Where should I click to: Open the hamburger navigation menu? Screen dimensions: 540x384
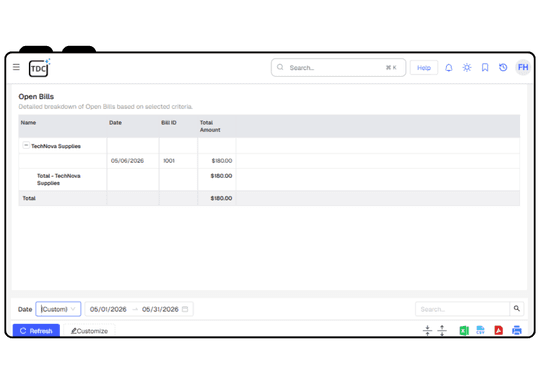coord(16,67)
